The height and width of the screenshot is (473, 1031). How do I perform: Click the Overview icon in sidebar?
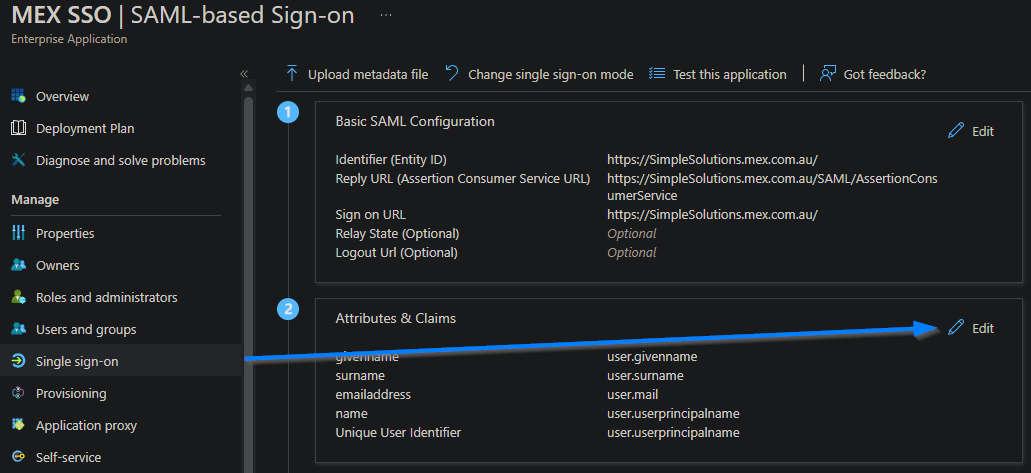[x=18, y=96]
